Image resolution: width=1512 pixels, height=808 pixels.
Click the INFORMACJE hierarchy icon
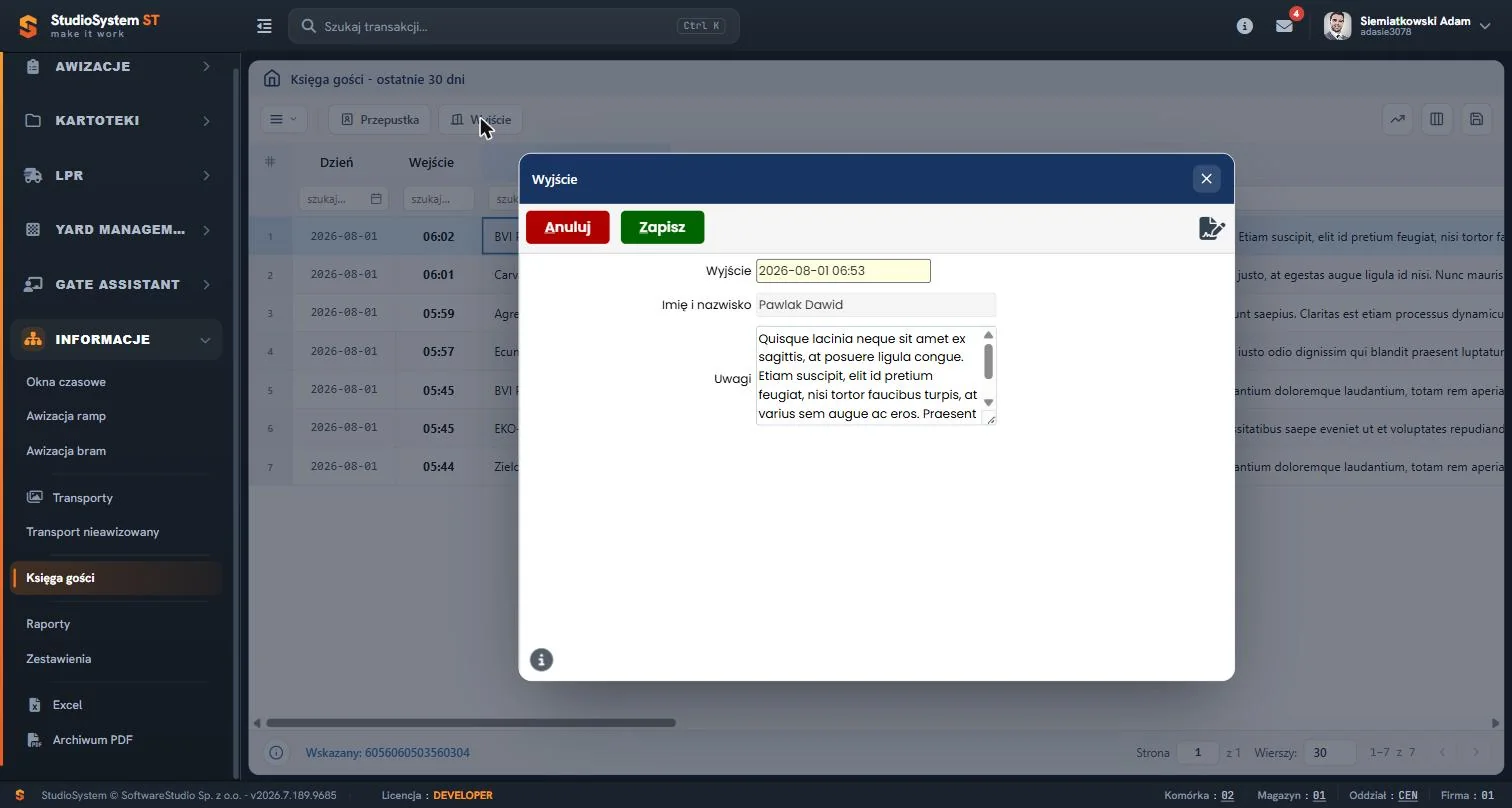(33, 339)
